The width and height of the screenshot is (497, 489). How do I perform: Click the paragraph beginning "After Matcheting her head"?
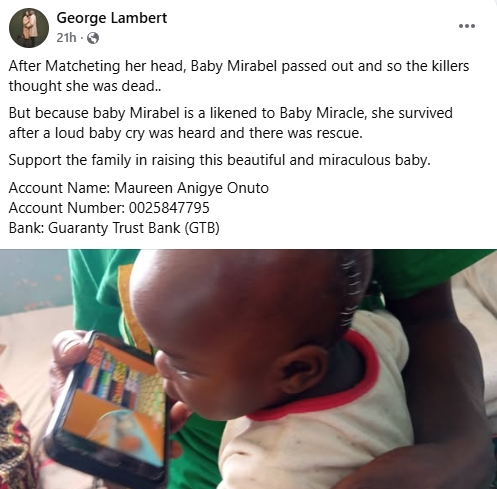point(239,76)
